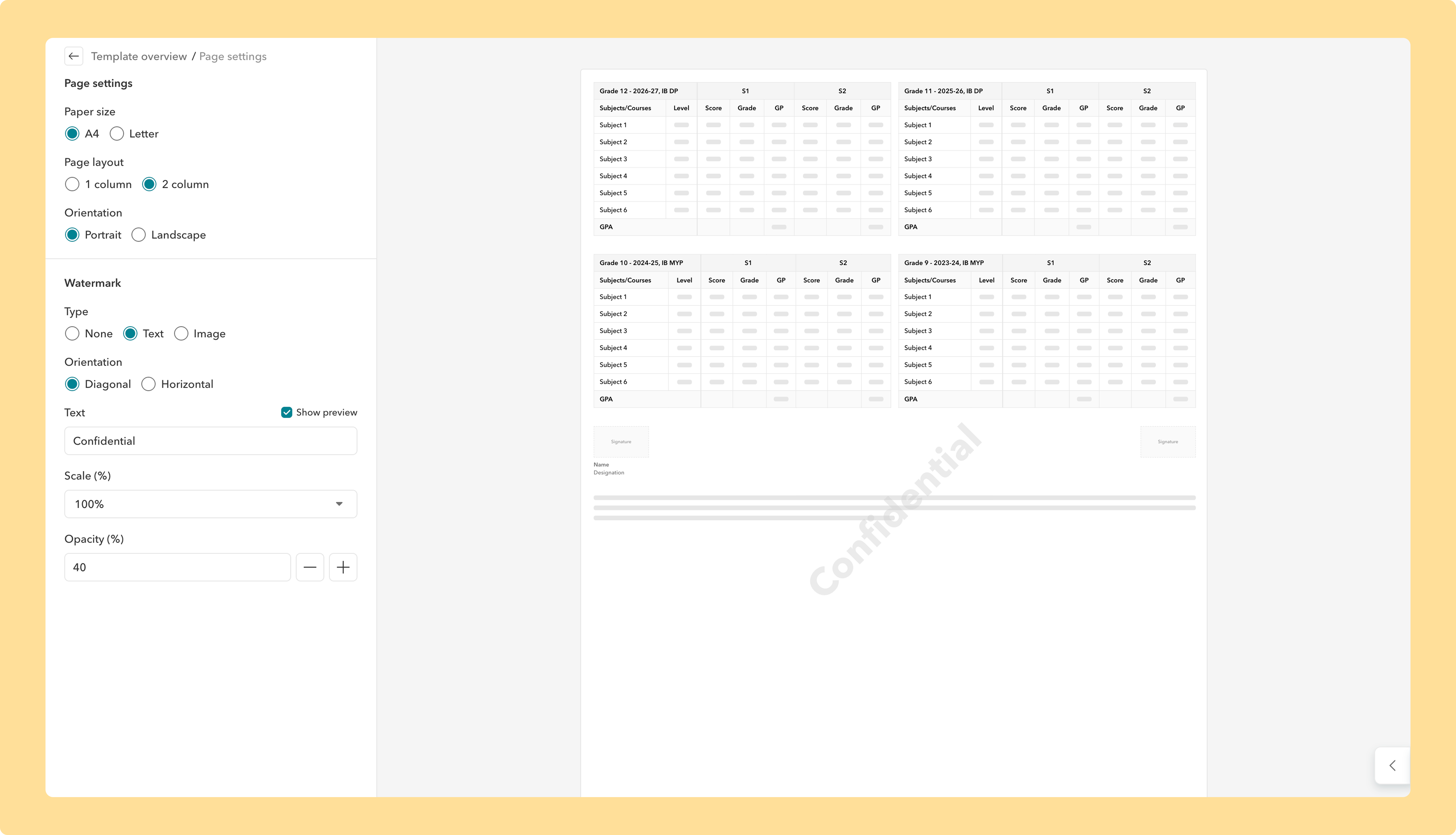Click Subject 4 in the Grade 9 table
Screen dimensions: 1456x835
[918, 348]
